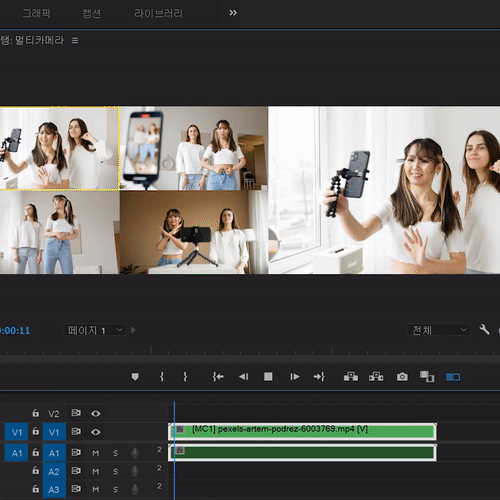The height and width of the screenshot is (500, 500).
Task: Click the monitor time ruler scrub bar
Action: (250, 351)
